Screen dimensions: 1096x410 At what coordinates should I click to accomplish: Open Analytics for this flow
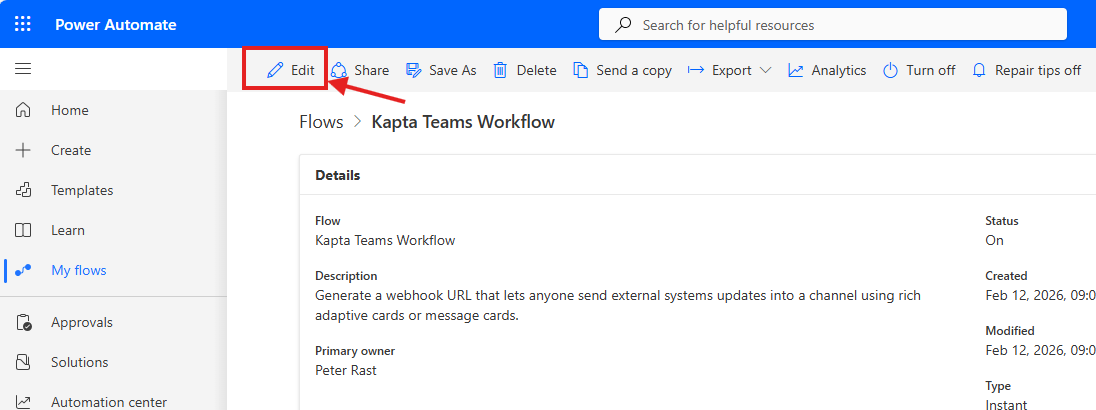click(x=827, y=70)
